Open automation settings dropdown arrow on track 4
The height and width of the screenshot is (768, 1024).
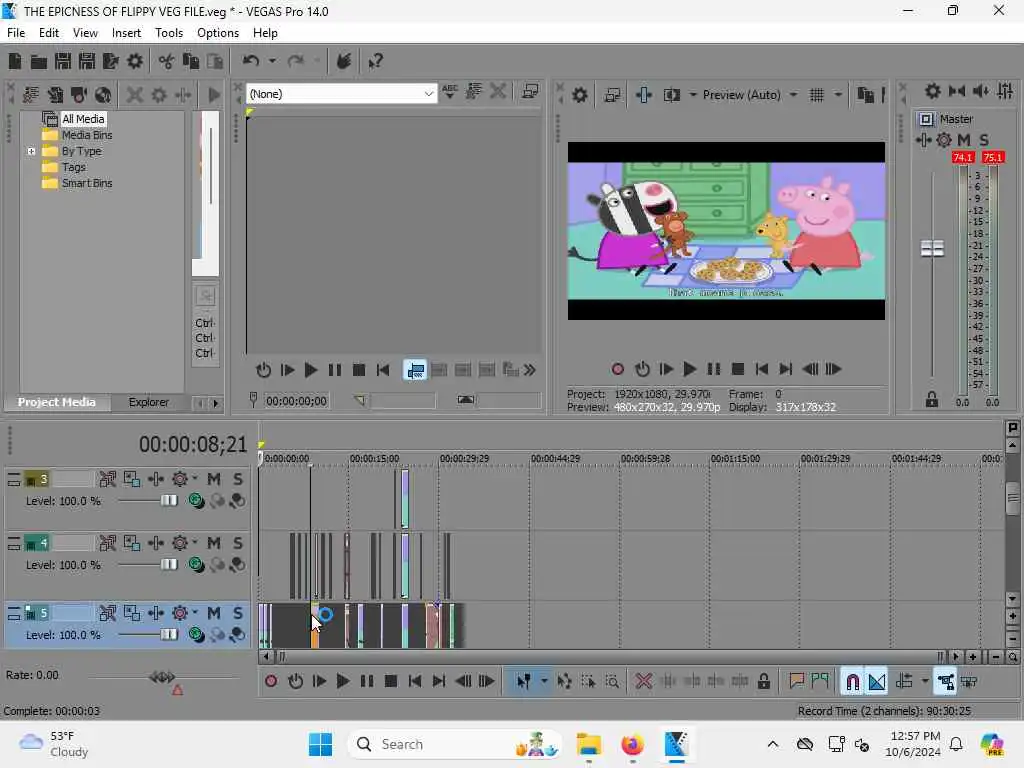(195, 542)
